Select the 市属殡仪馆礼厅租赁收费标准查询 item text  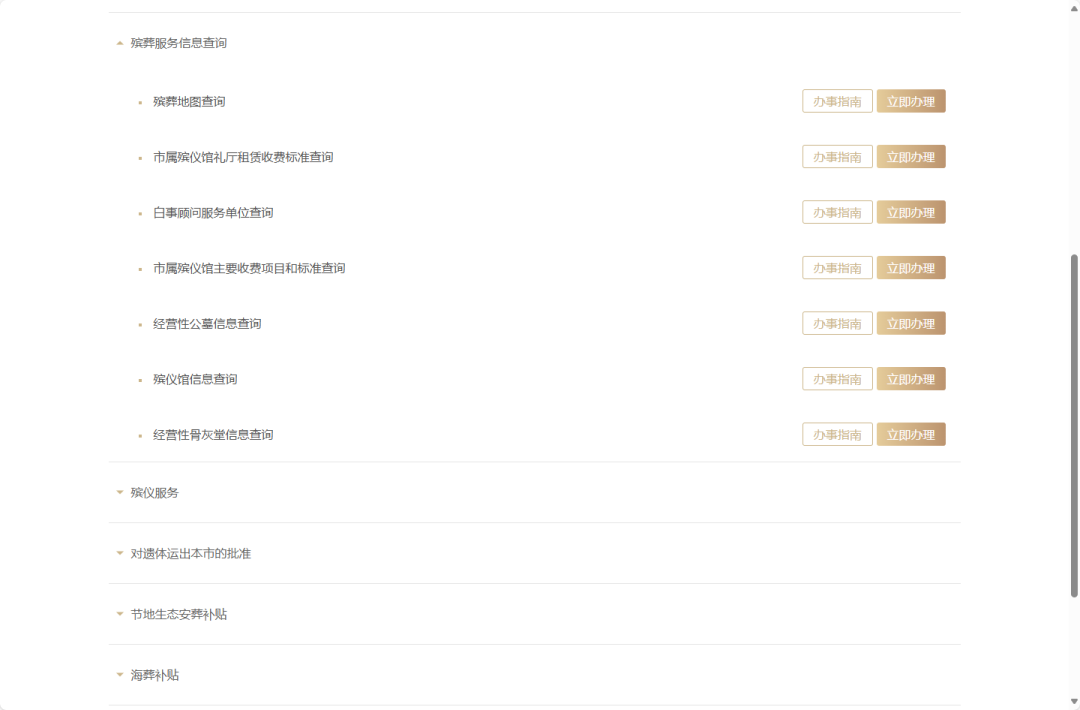(x=243, y=157)
